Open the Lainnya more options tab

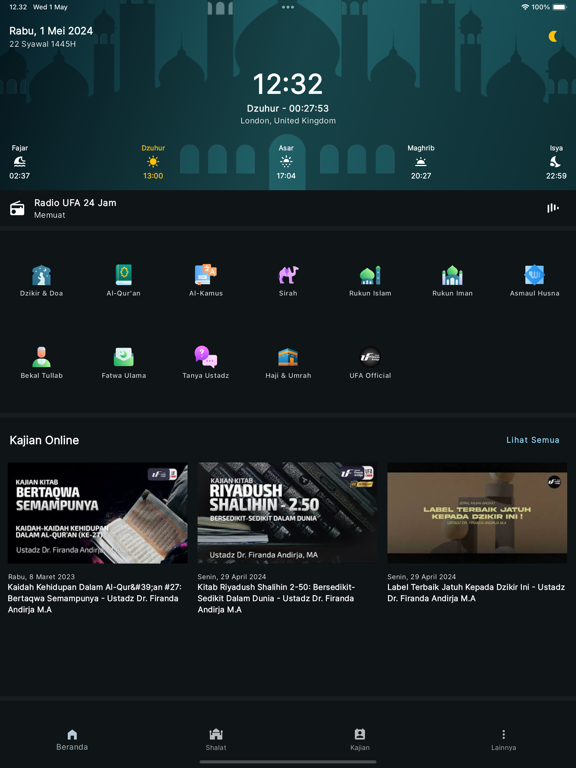click(504, 739)
